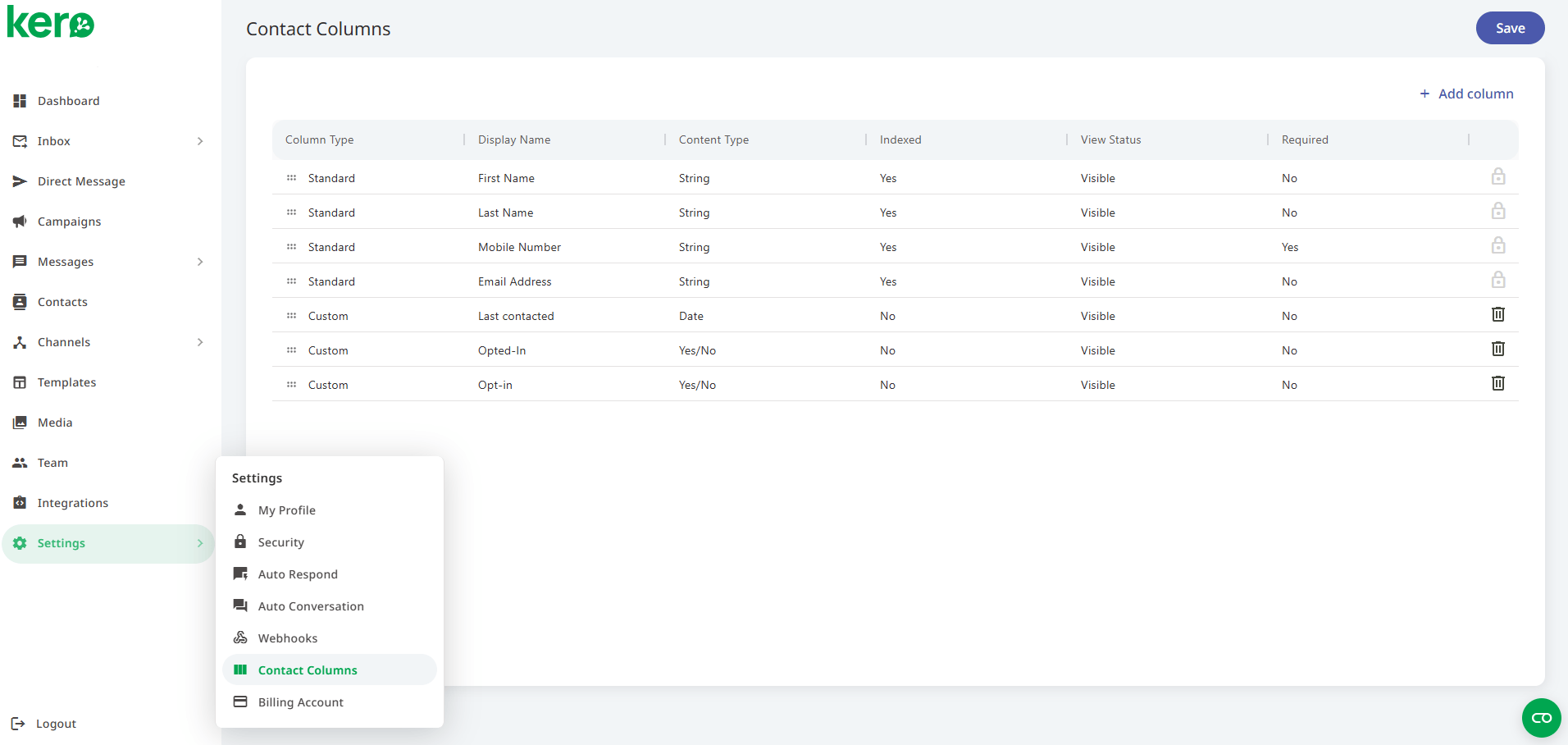Expand the Messages submenu chevron
Viewport: 1568px width, 745px height.
(x=200, y=262)
